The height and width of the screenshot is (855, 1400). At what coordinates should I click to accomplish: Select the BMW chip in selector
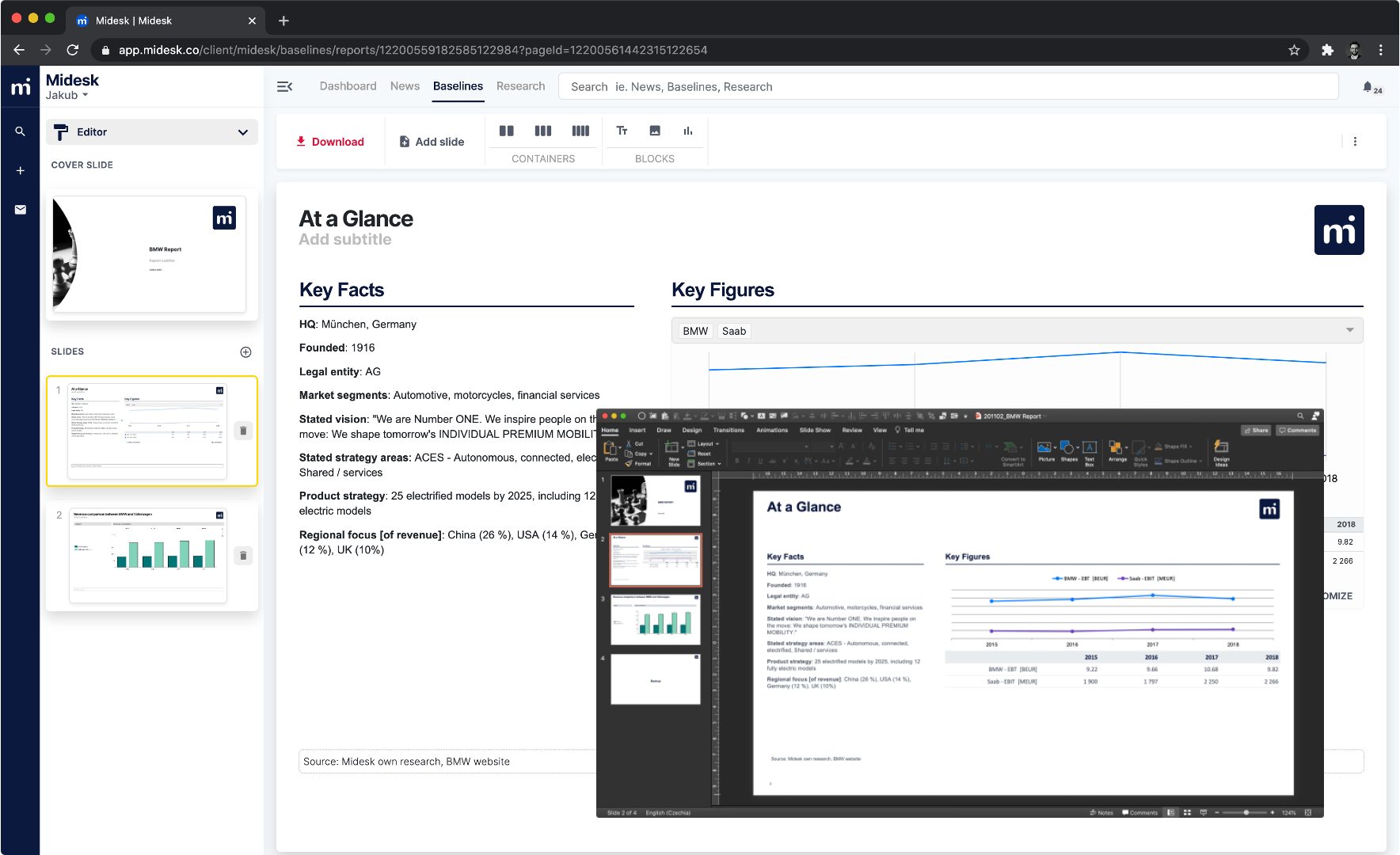695,331
